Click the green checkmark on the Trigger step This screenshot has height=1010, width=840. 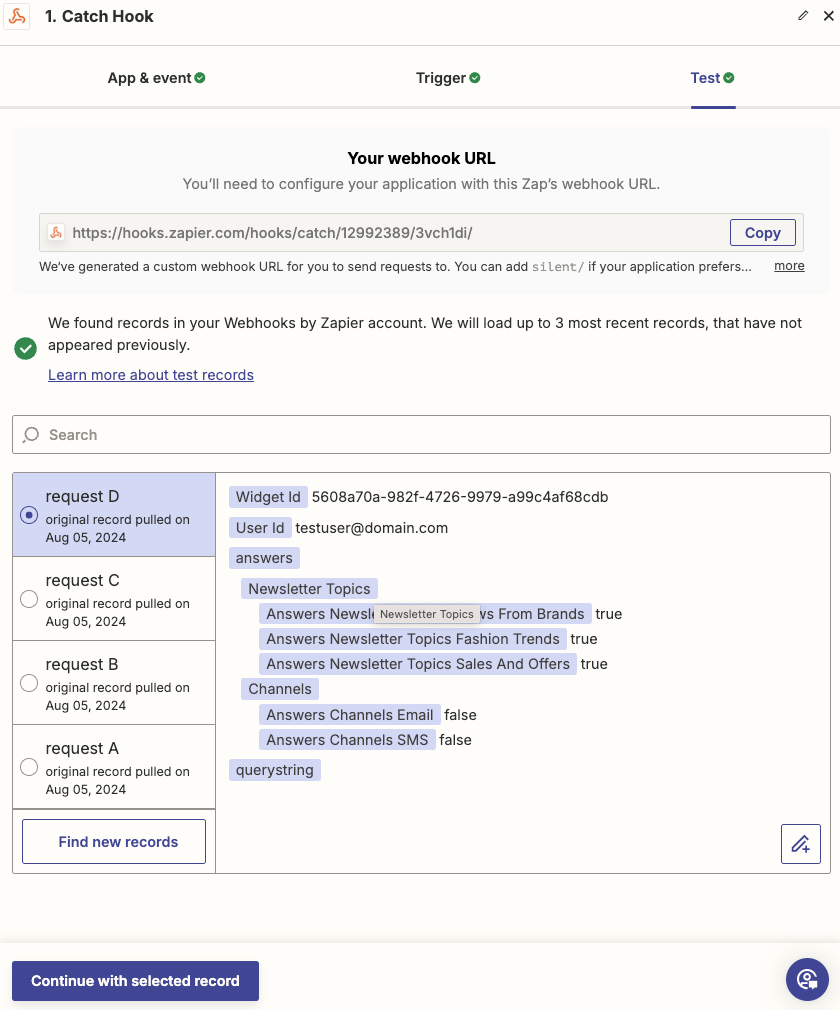click(477, 77)
